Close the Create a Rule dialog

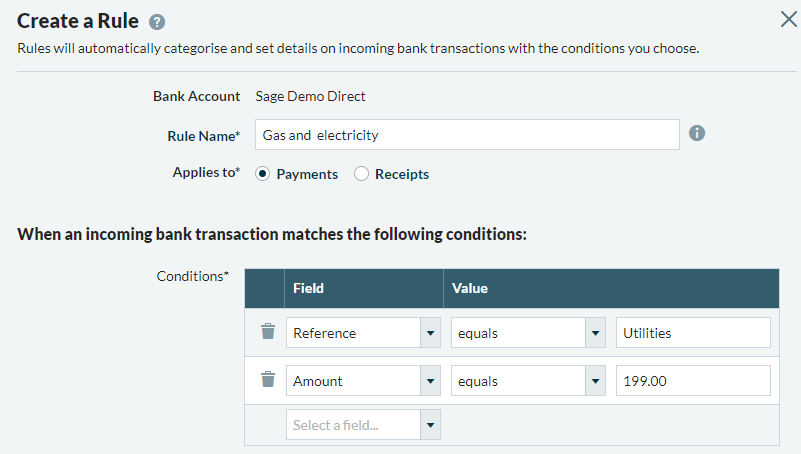click(x=787, y=18)
